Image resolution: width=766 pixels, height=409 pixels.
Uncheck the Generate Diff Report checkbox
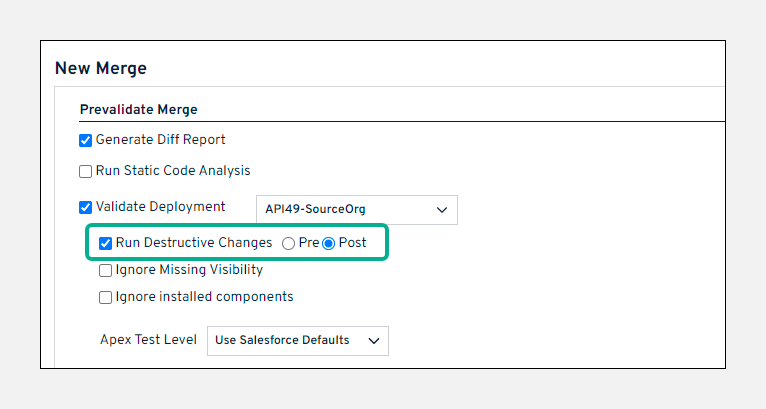point(85,140)
